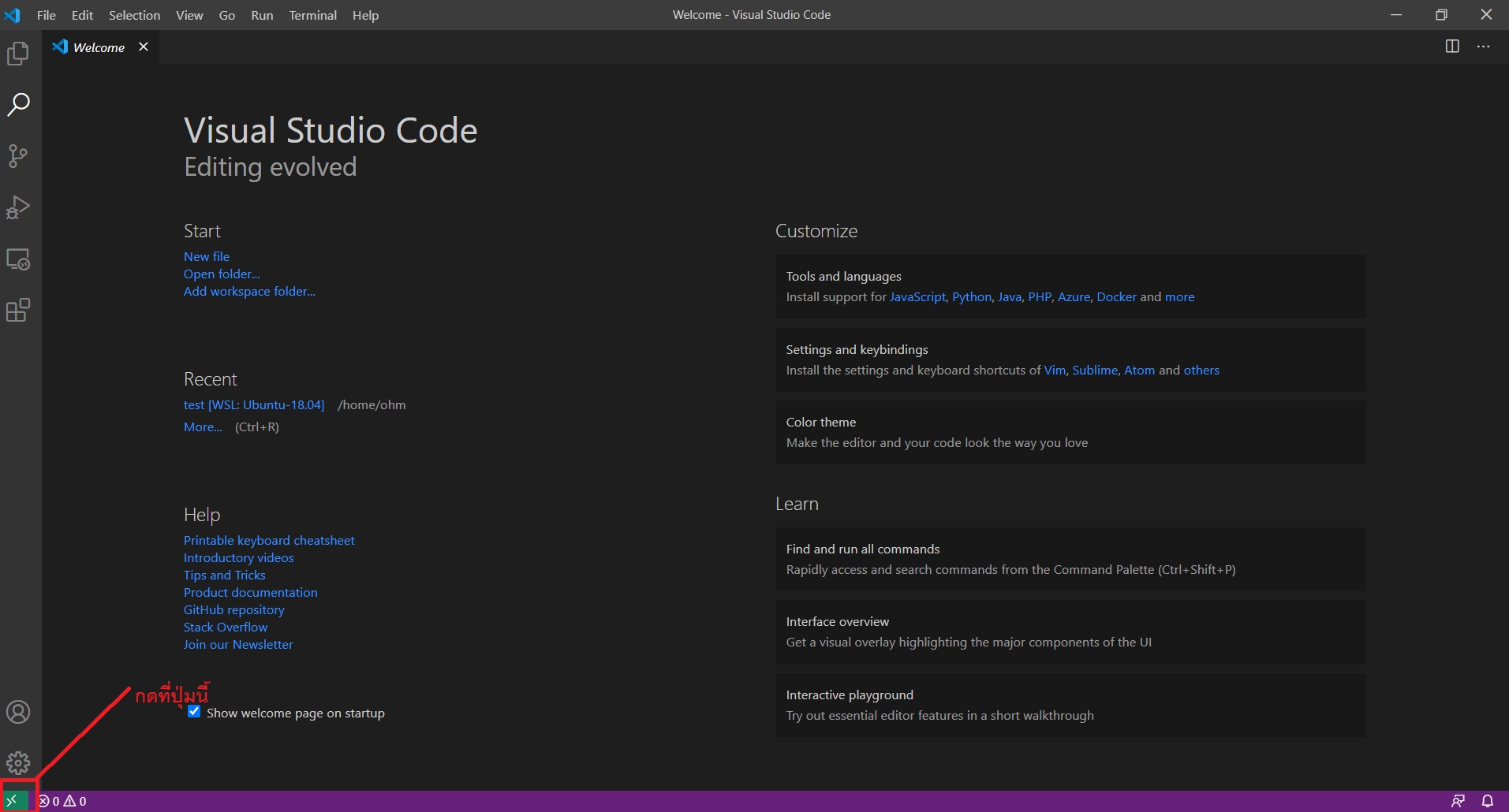This screenshot has height=812, width=1509.
Task: Minimize the VS Code window
Action: 1396,15
